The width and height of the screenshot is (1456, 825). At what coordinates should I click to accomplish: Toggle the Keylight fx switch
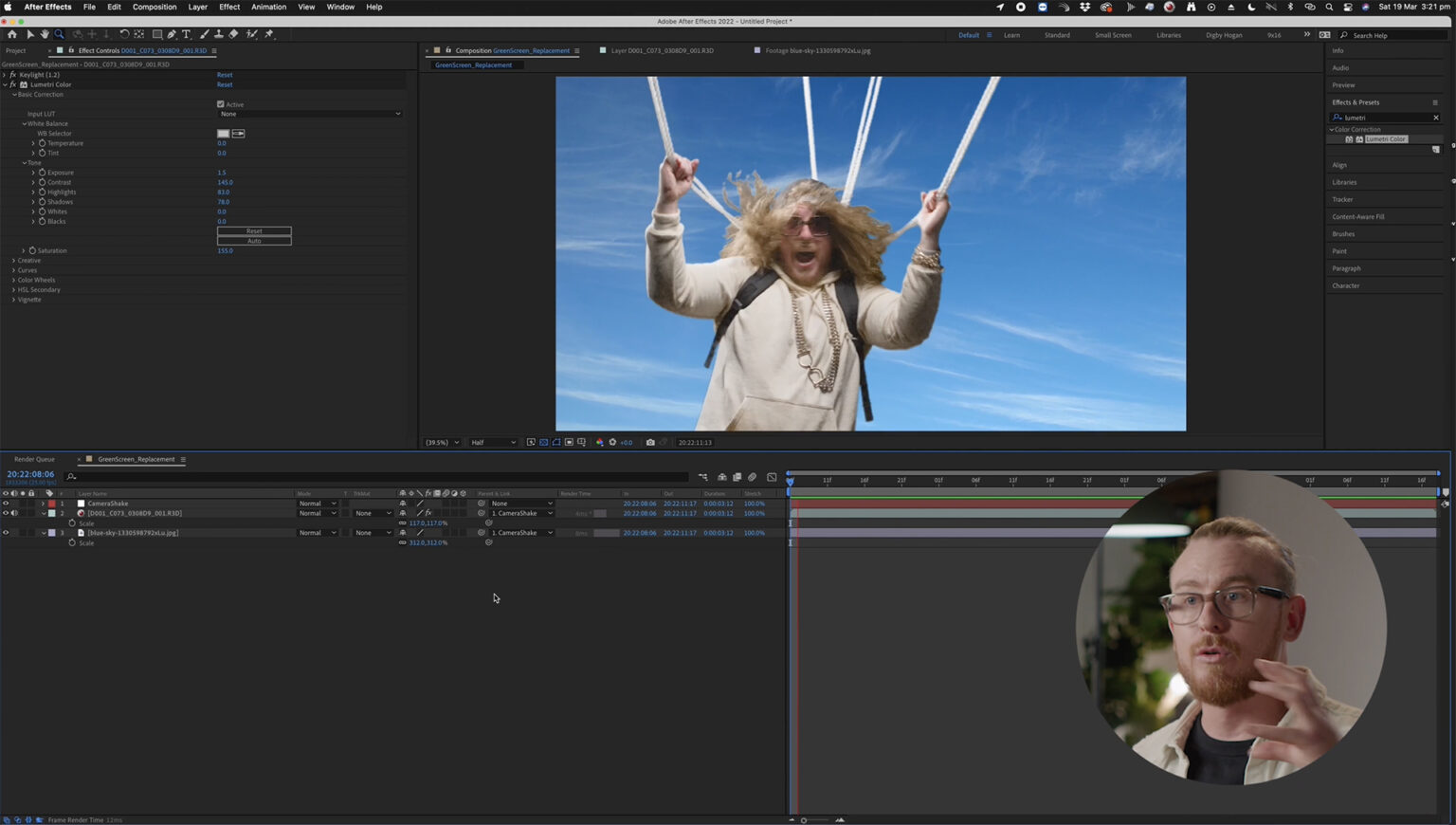click(x=13, y=75)
